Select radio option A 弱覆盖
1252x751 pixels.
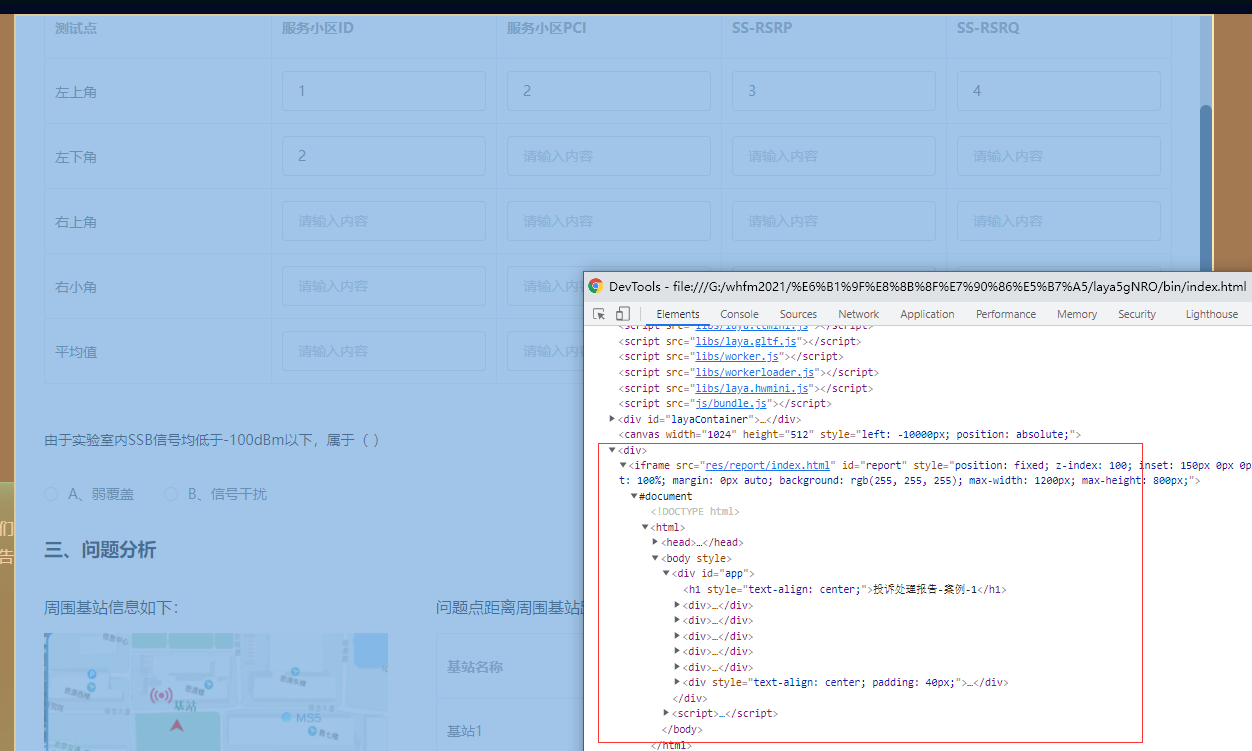(x=51, y=493)
